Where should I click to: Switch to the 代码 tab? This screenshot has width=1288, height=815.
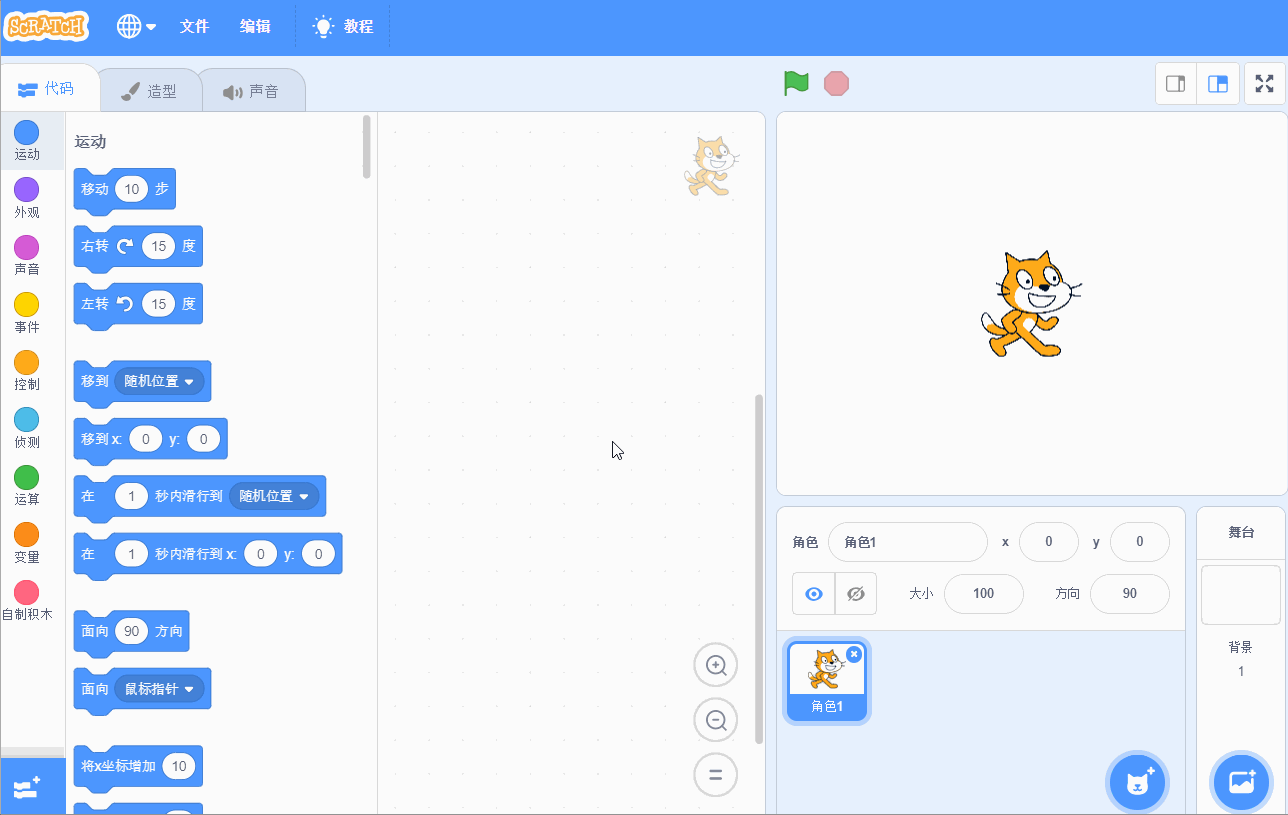pos(50,89)
